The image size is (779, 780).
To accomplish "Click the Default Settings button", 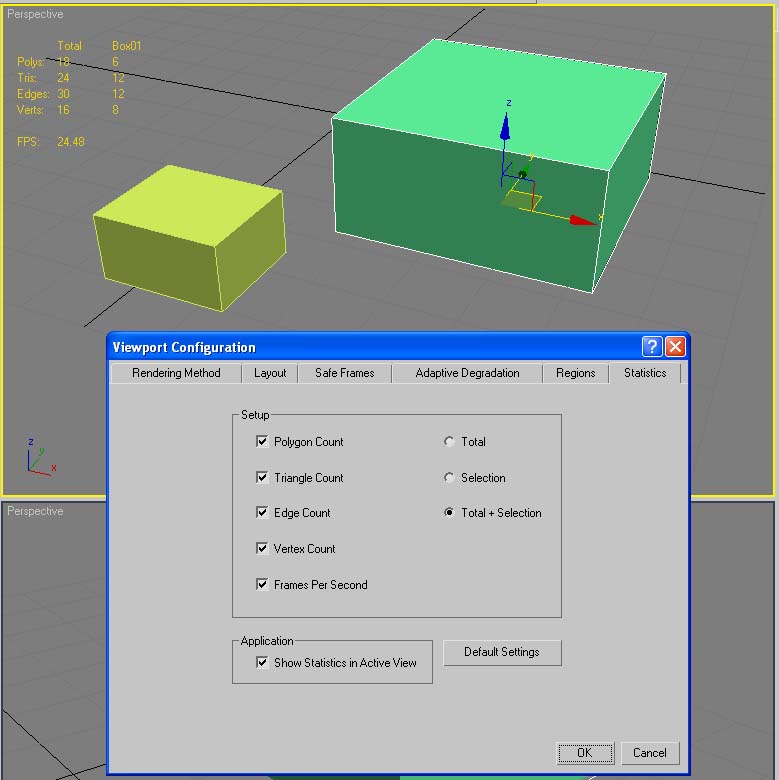I will pyautogui.click(x=502, y=652).
